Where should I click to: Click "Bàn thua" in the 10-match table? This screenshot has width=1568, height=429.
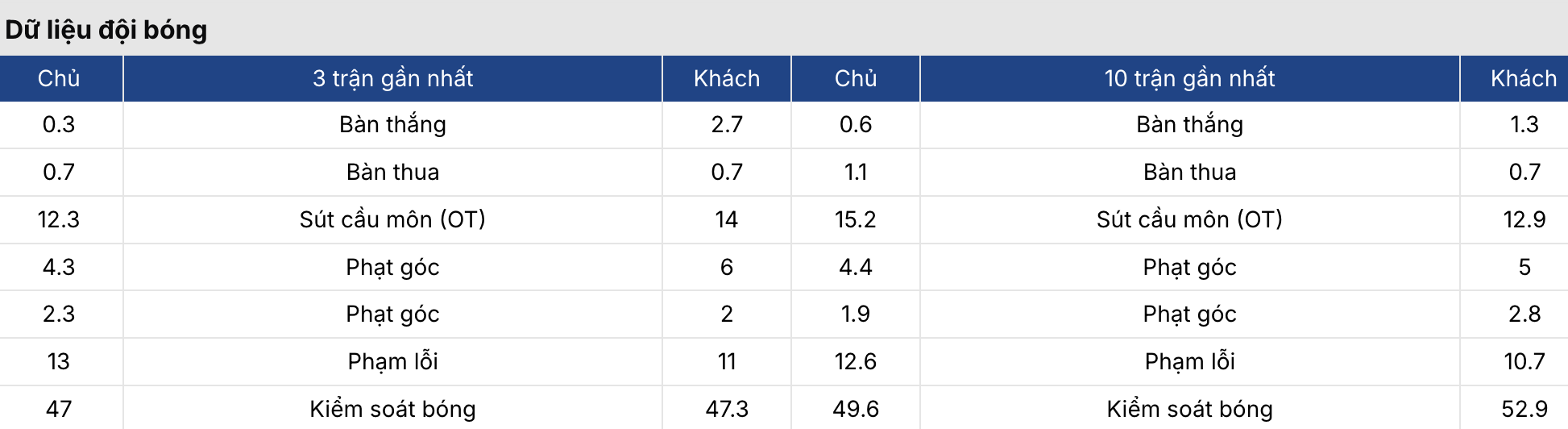pyautogui.click(x=1189, y=172)
